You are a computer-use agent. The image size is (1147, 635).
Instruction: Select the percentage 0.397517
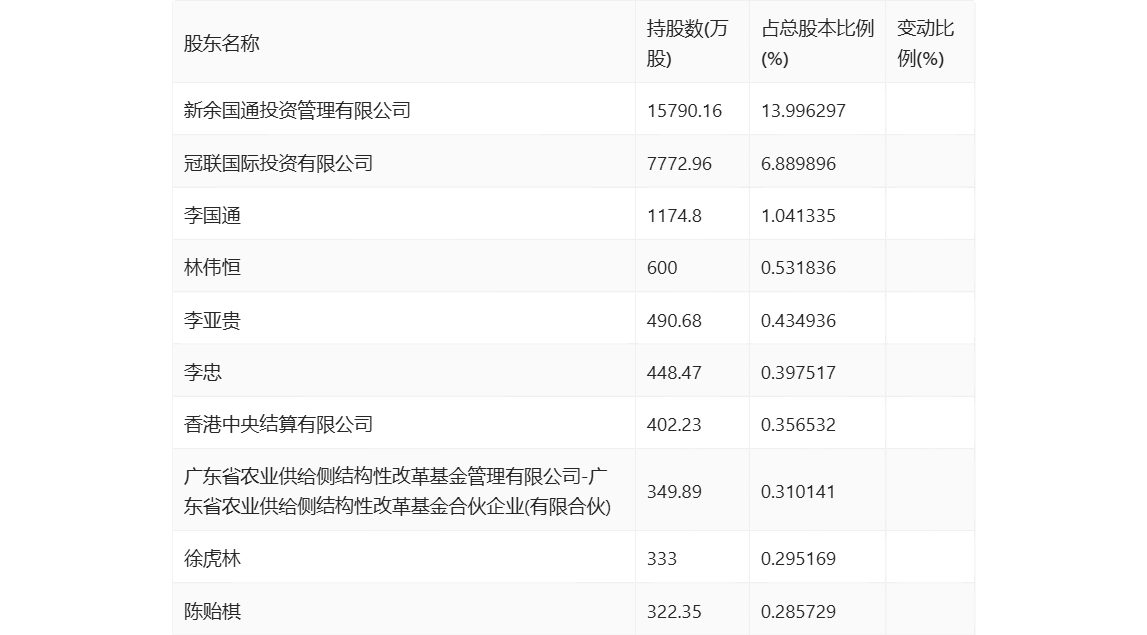pyautogui.click(x=798, y=372)
